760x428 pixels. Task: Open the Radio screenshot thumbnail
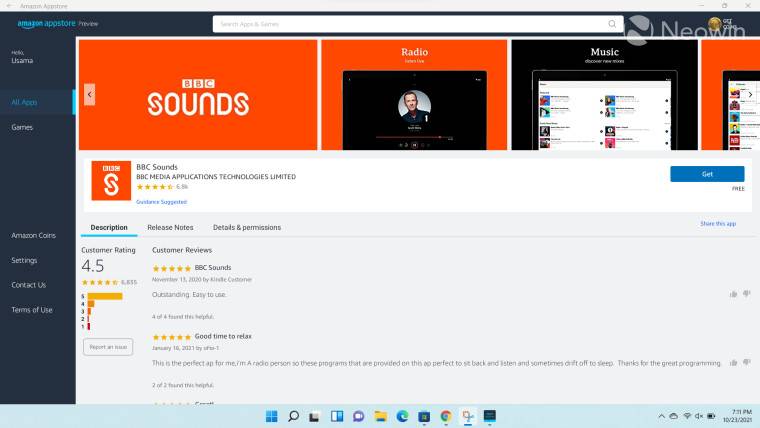pyautogui.click(x=414, y=95)
